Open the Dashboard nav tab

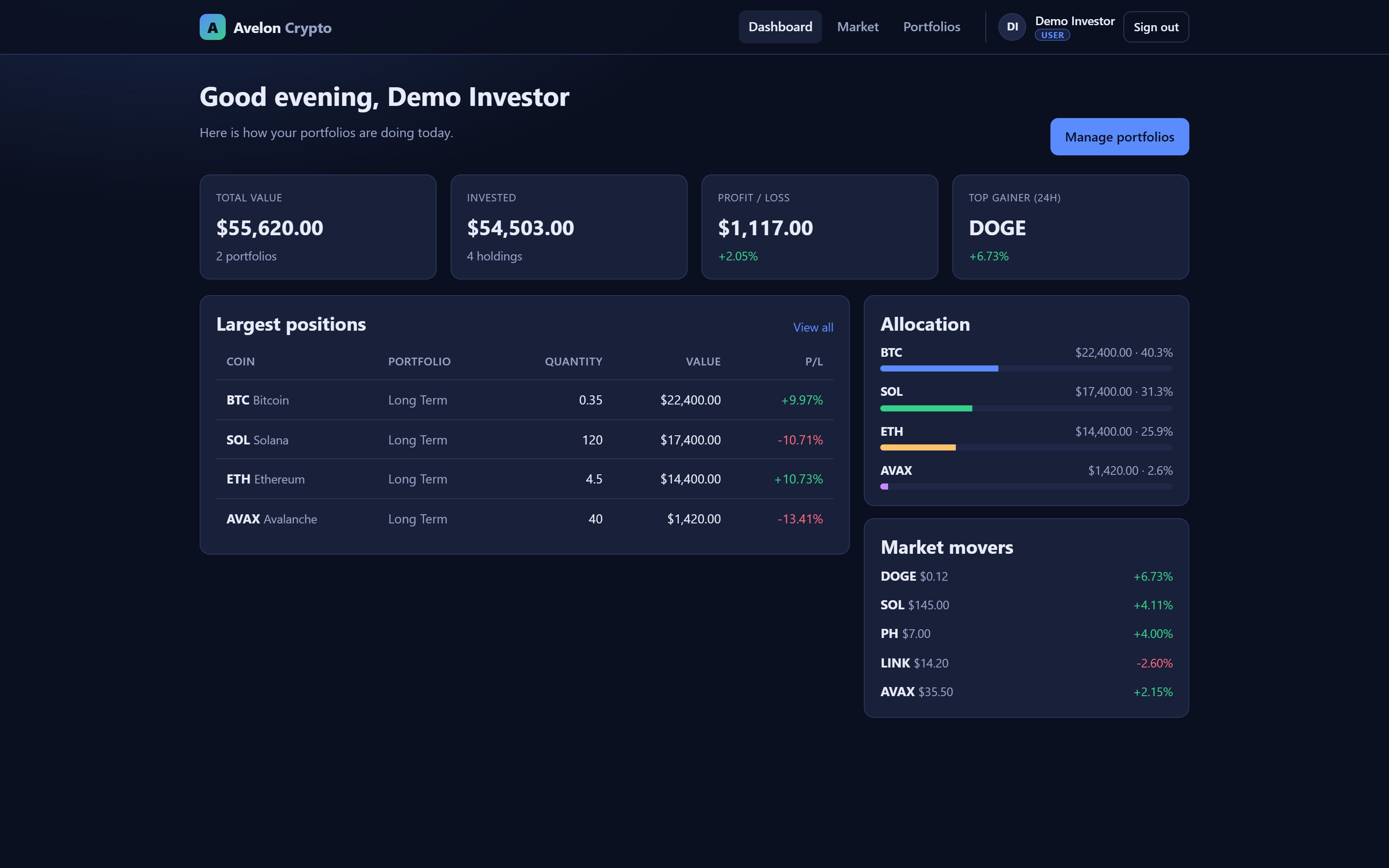click(780, 27)
